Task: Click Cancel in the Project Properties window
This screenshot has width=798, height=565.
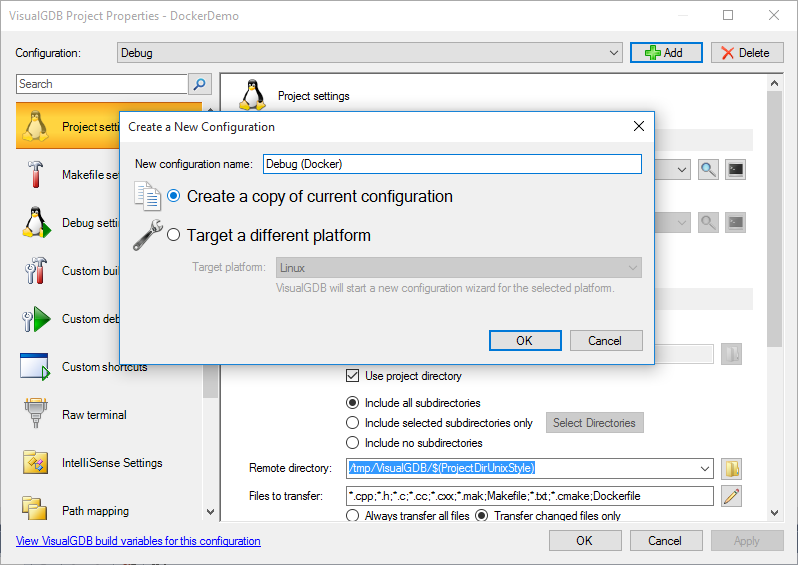Action: point(666,541)
